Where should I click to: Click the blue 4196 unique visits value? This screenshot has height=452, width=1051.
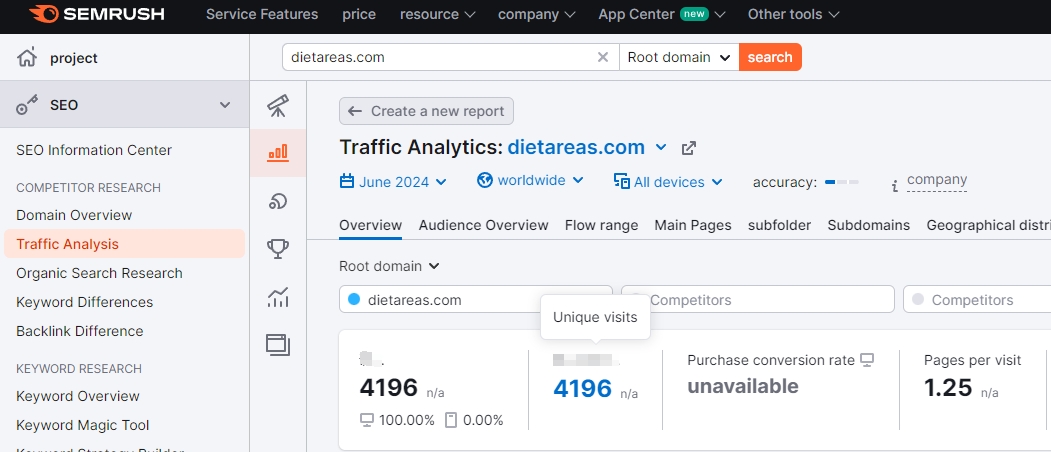(x=582, y=388)
